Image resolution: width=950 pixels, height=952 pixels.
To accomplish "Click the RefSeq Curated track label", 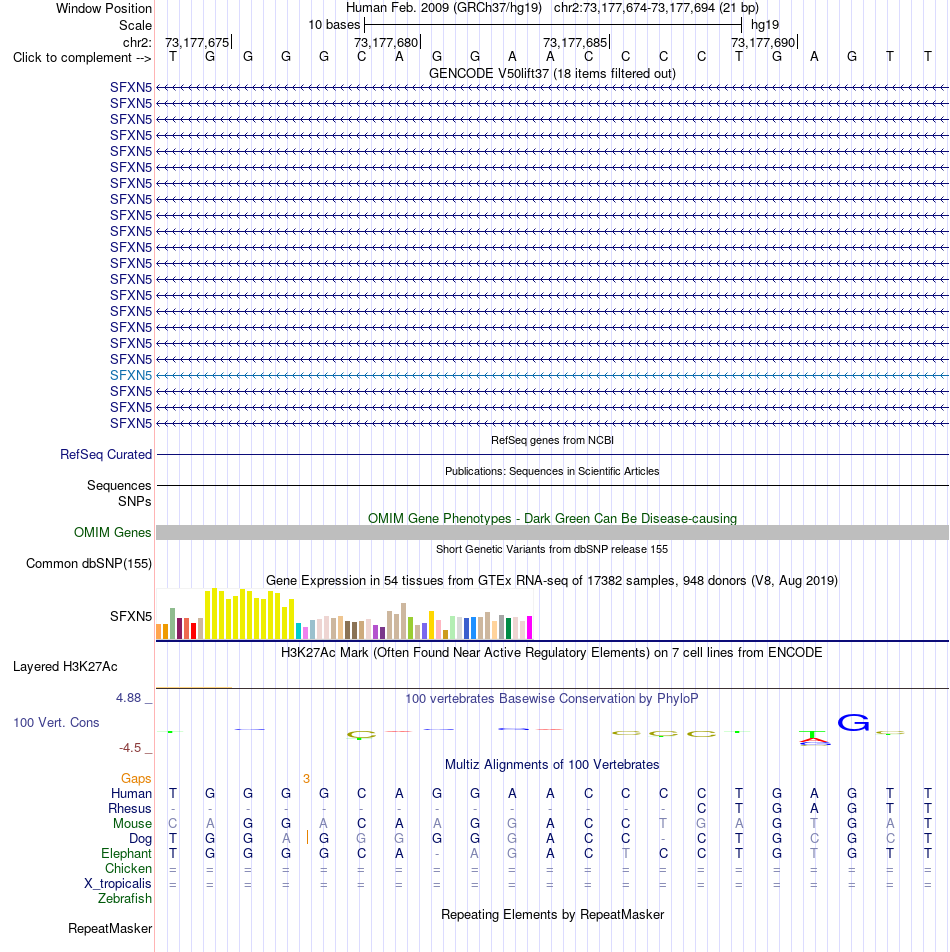I will click(106, 454).
